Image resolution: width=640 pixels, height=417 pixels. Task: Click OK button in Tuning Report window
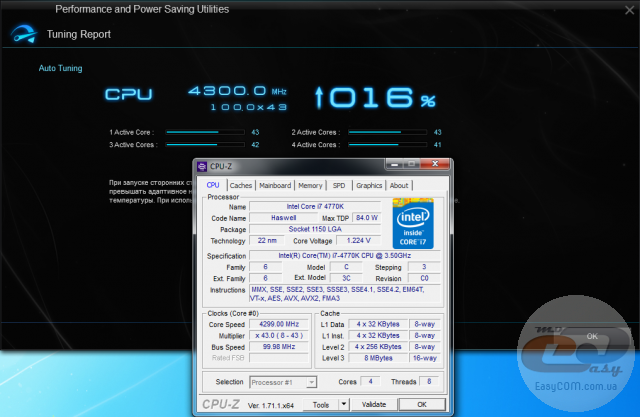pyautogui.click(x=592, y=336)
